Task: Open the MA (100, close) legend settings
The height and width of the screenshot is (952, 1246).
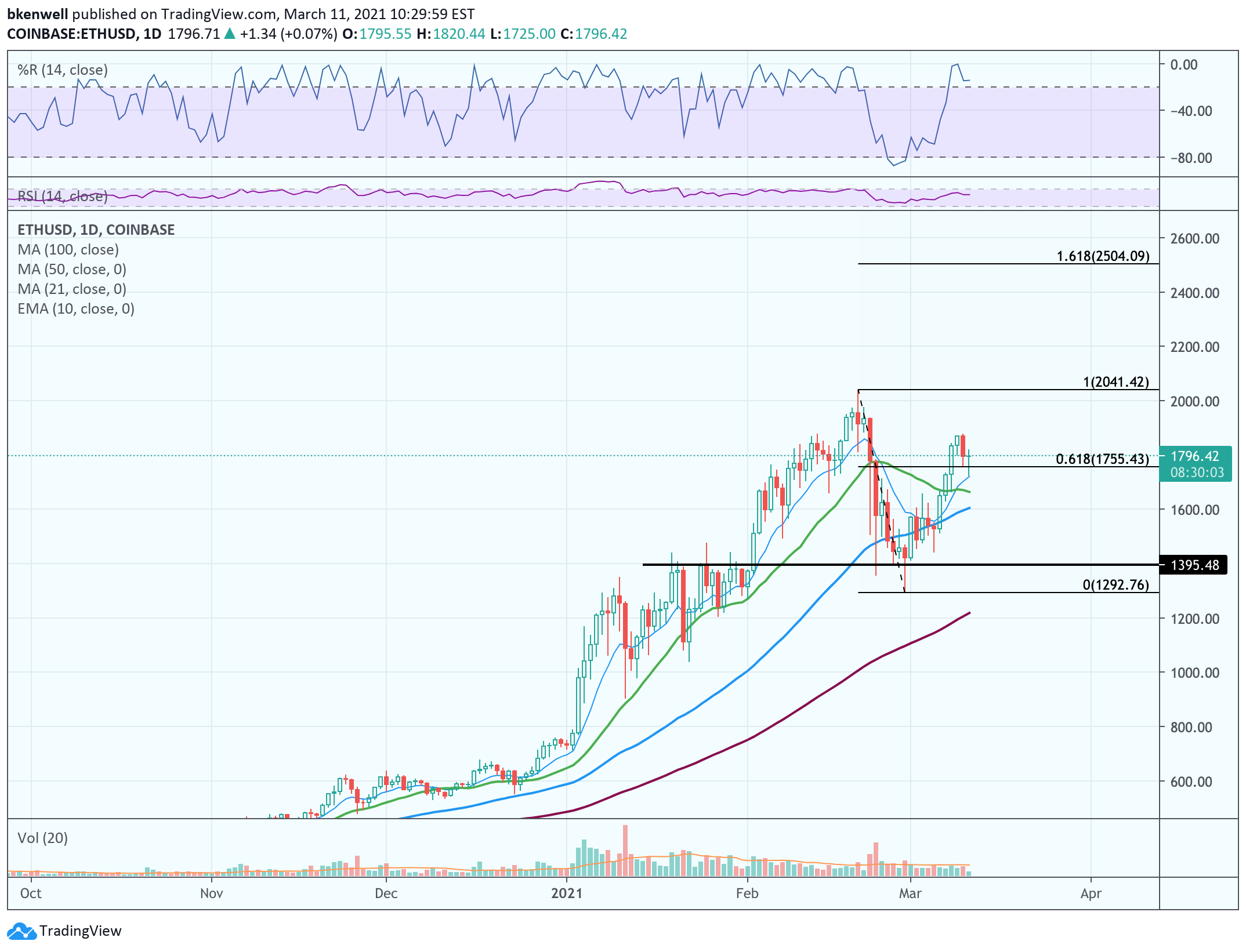Action: coord(68,250)
